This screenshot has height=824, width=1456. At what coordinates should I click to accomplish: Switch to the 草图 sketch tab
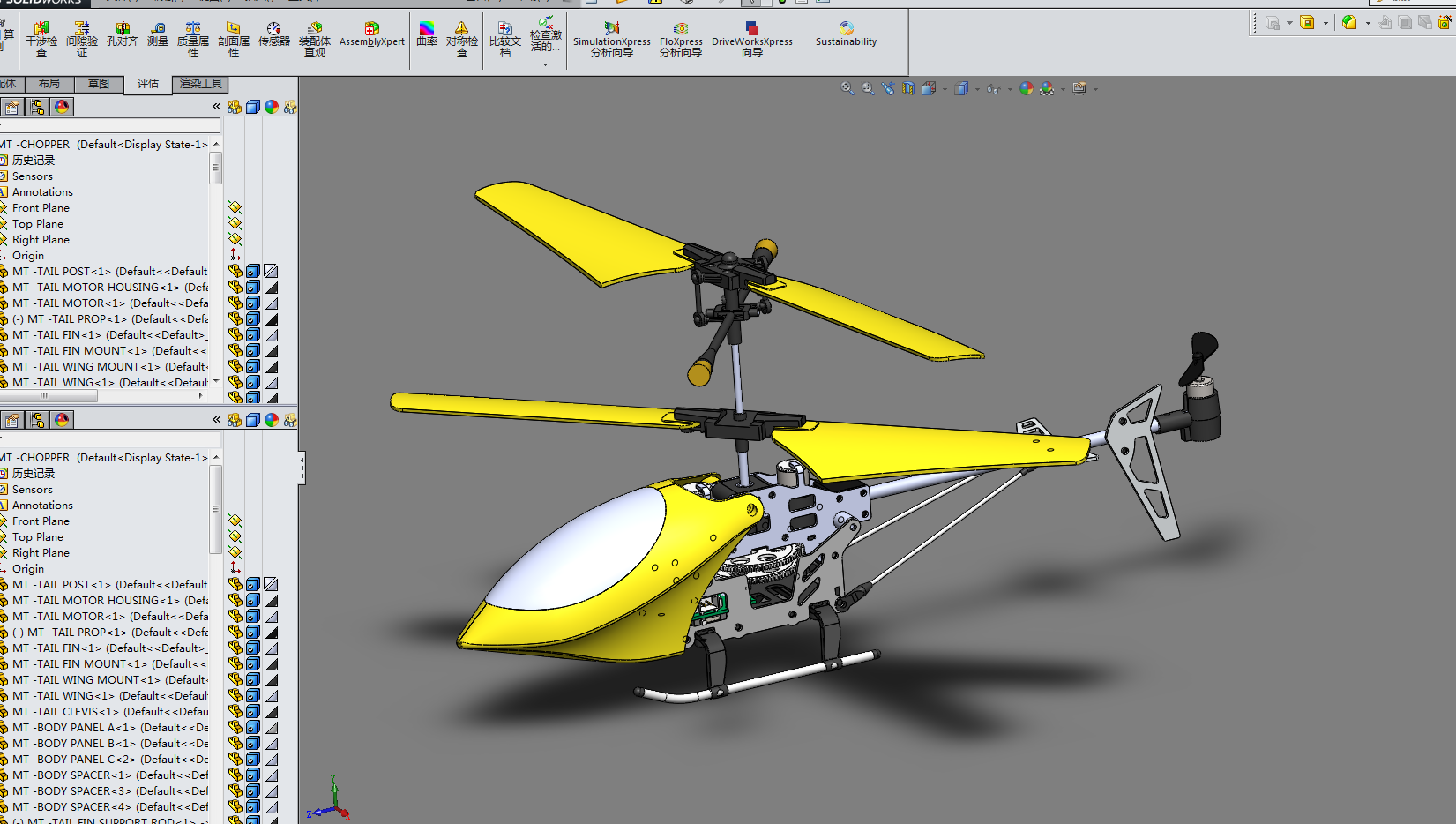click(x=99, y=84)
